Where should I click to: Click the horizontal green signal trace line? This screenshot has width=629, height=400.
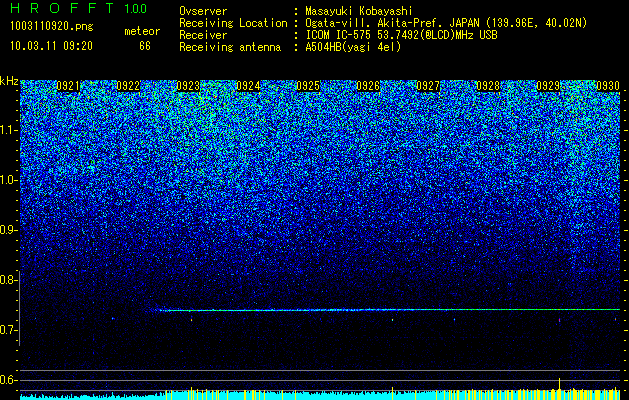389,310
